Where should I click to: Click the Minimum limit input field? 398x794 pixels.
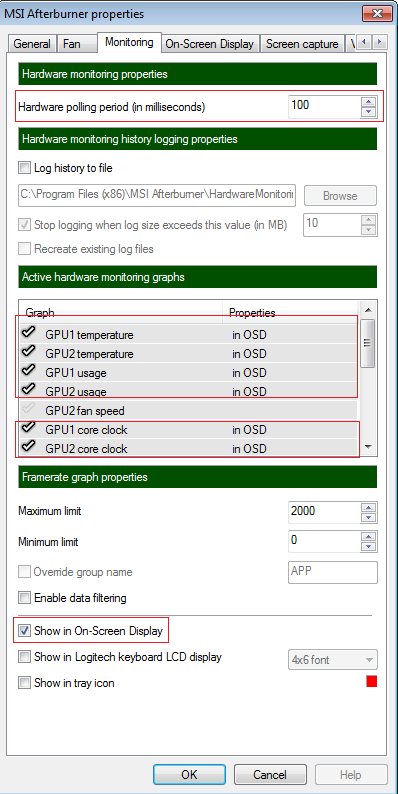point(325,541)
